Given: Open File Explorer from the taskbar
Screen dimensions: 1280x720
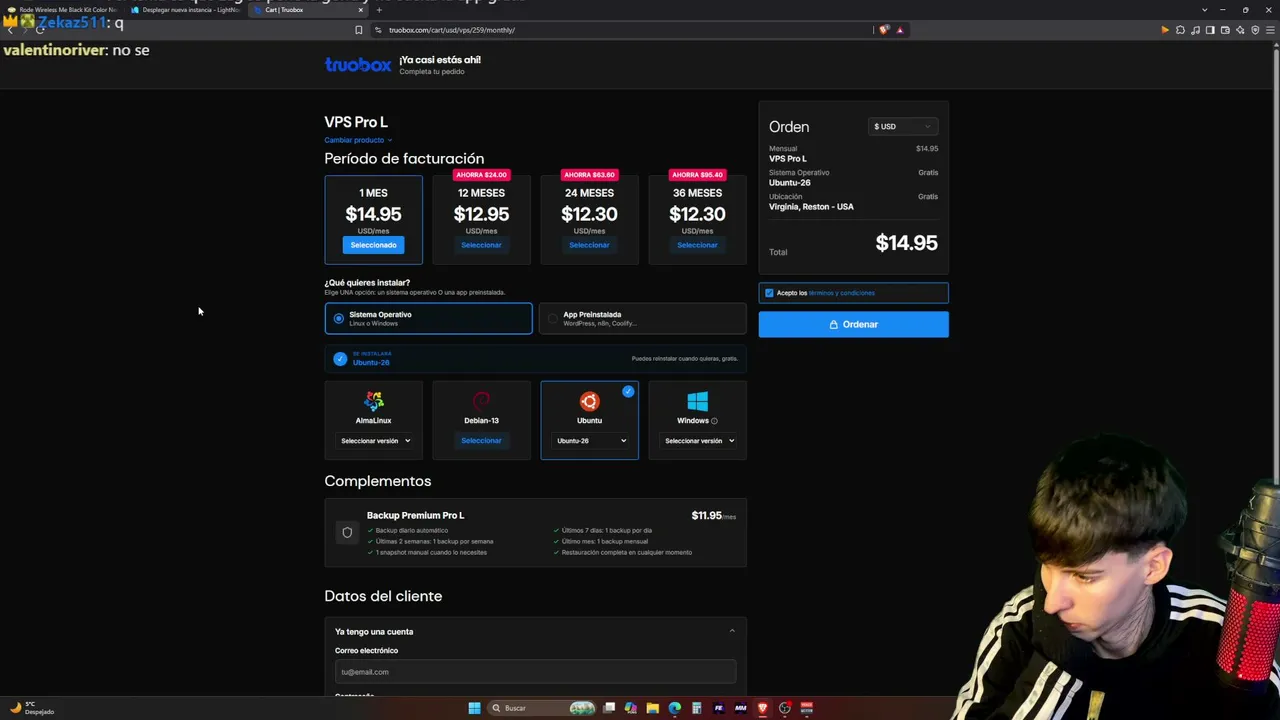Looking at the screenshot, I should [652, 708].
